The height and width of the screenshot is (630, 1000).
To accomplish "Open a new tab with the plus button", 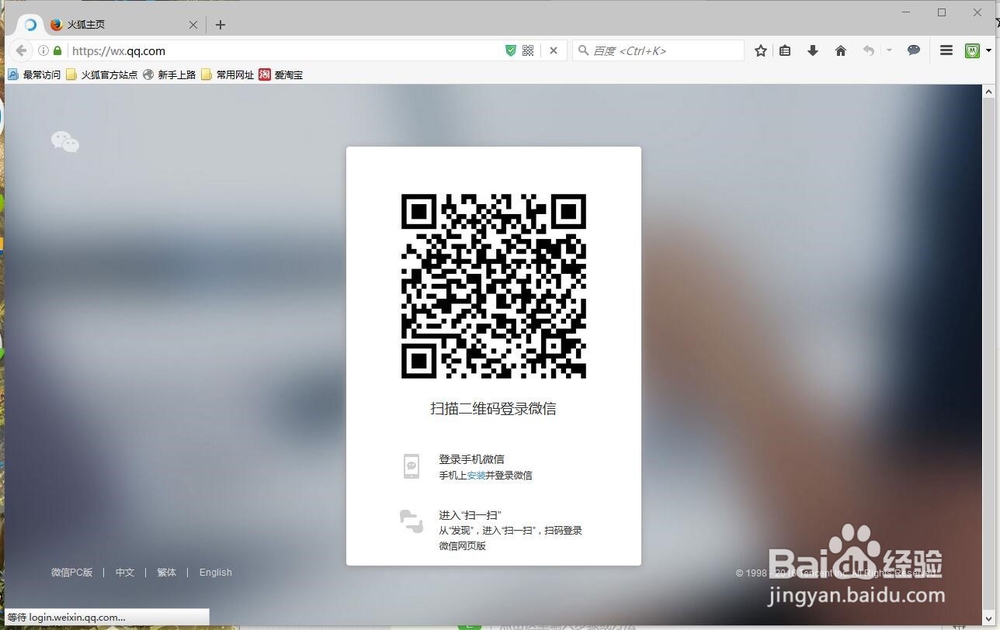I will pyautogui.click(x=220, y=24).
